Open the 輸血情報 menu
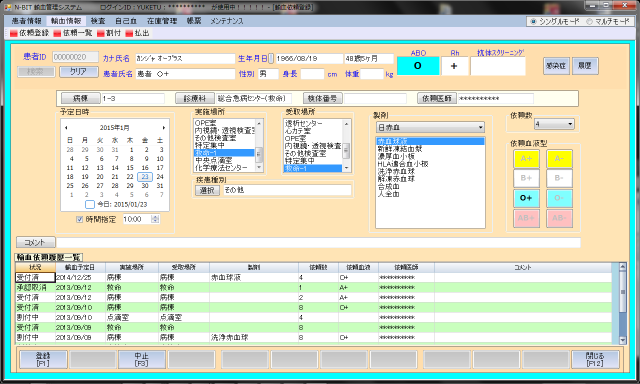Viewport: 640px width, 384px height. pos(66,21)
